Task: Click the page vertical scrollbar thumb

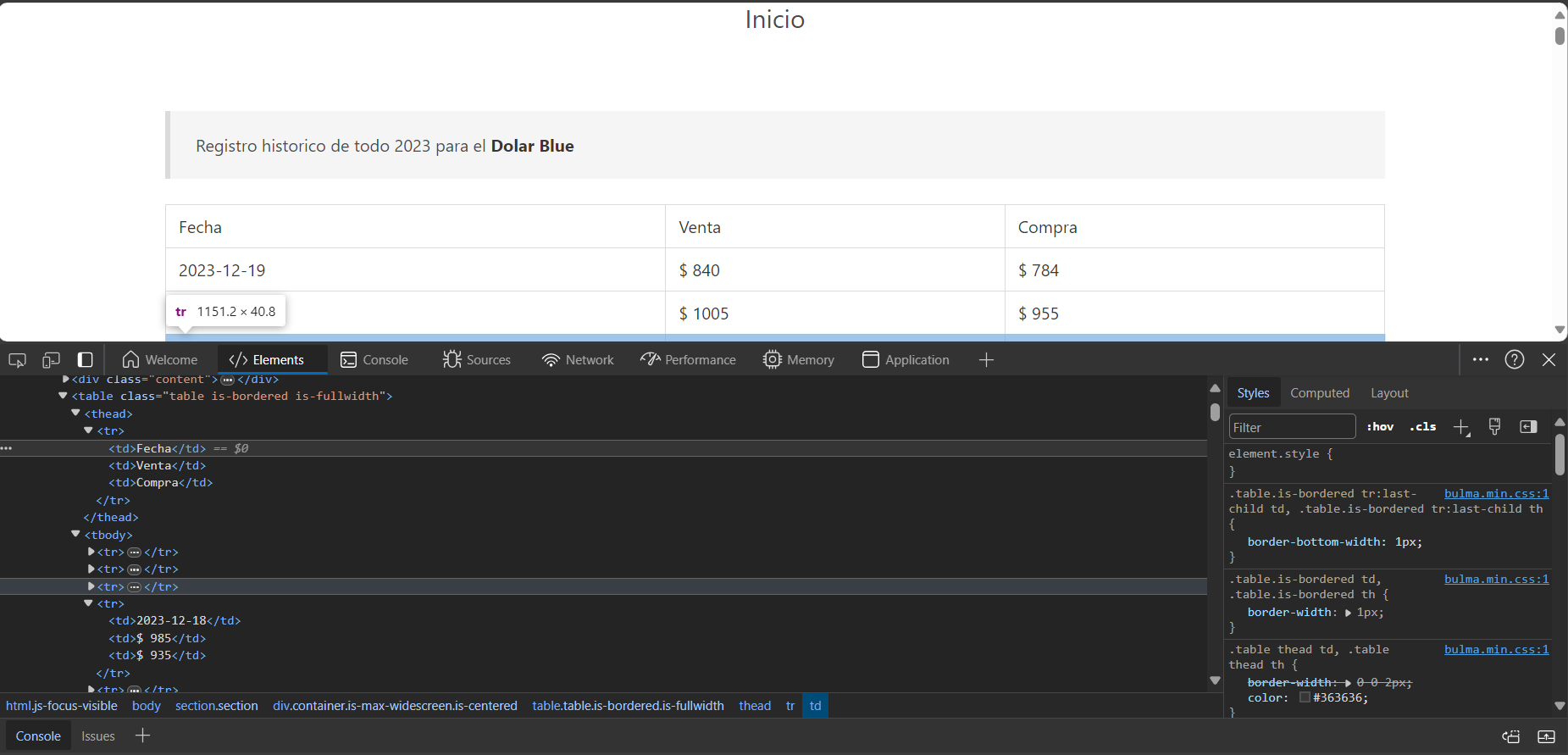Action: [1560, 36]
